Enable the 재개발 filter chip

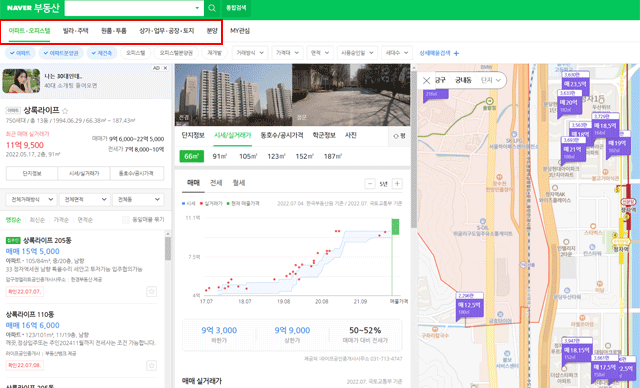214,53
